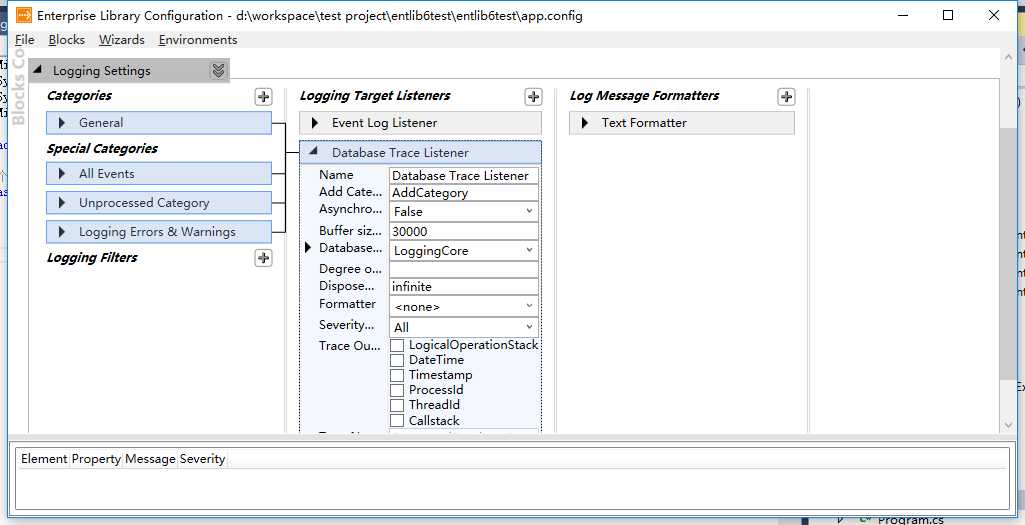
Task: Open the Severity filter All dropdown
Action: 464,327
